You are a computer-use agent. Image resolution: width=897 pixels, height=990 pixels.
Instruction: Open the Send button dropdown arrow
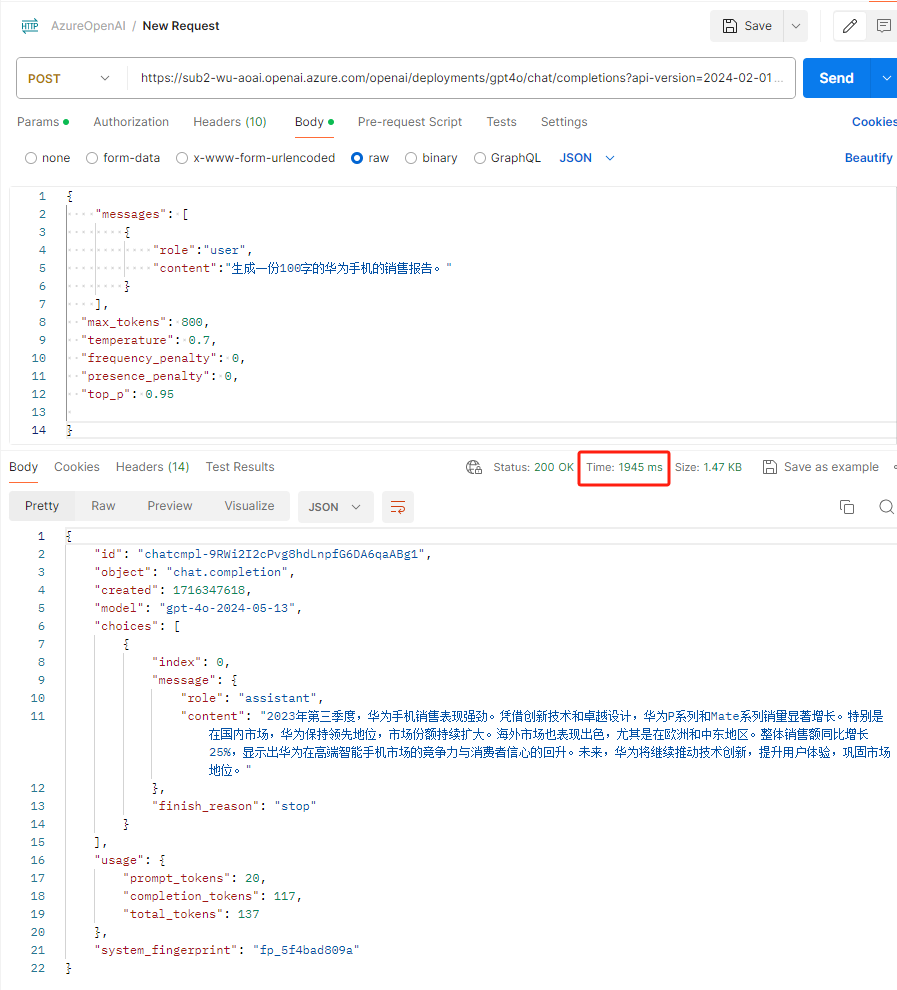click(886, 78)
